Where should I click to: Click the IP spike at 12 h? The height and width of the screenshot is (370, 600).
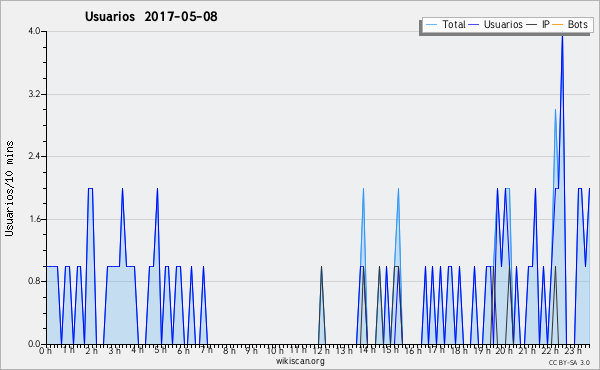(321, 268)
